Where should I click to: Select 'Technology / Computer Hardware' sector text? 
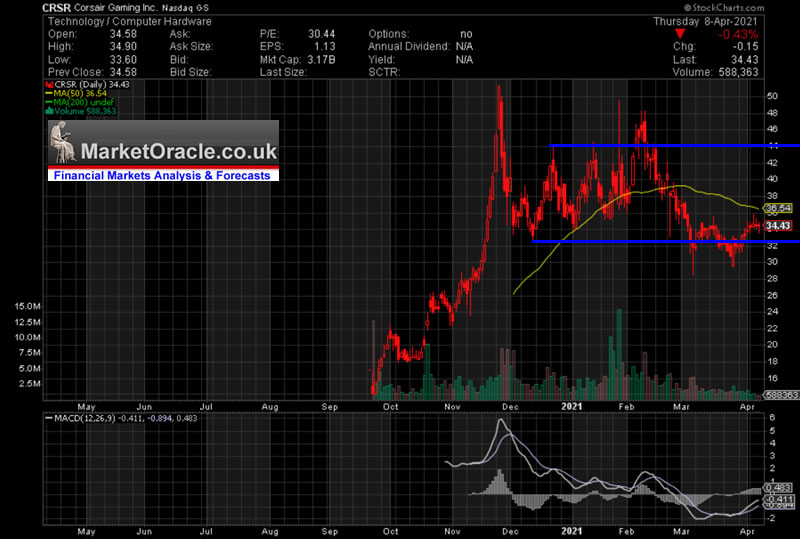[130, 21]
